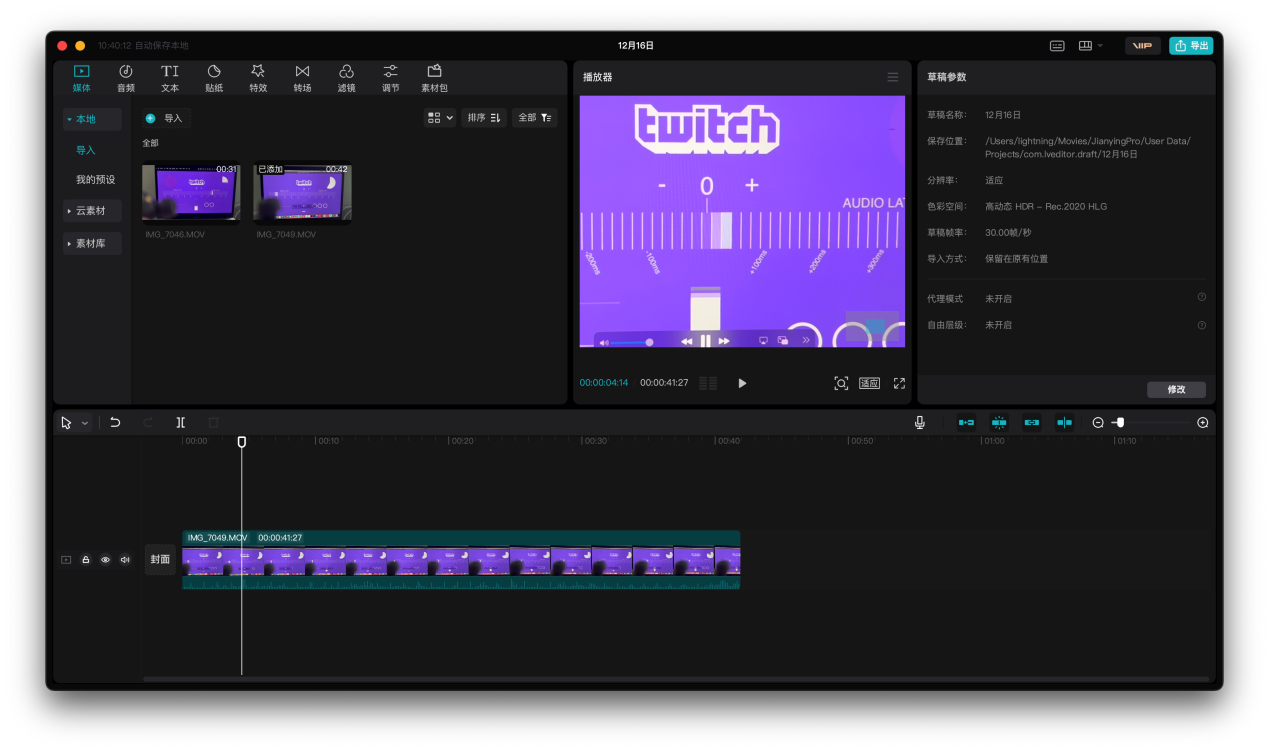Start voiceover recording with microphone icon
The width and height of the screenshot is (1269, 751).
(920, 423)
